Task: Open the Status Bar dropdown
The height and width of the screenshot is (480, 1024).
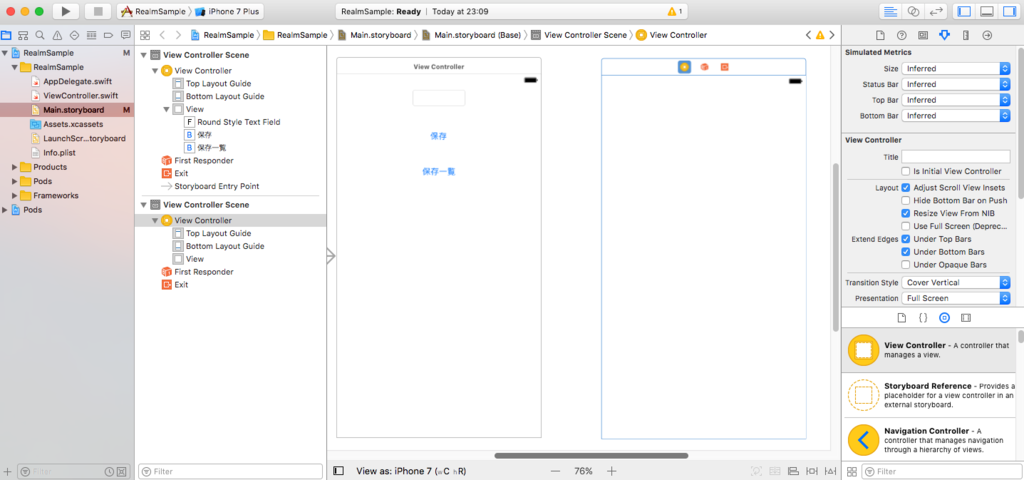Action: click(955, 84)
